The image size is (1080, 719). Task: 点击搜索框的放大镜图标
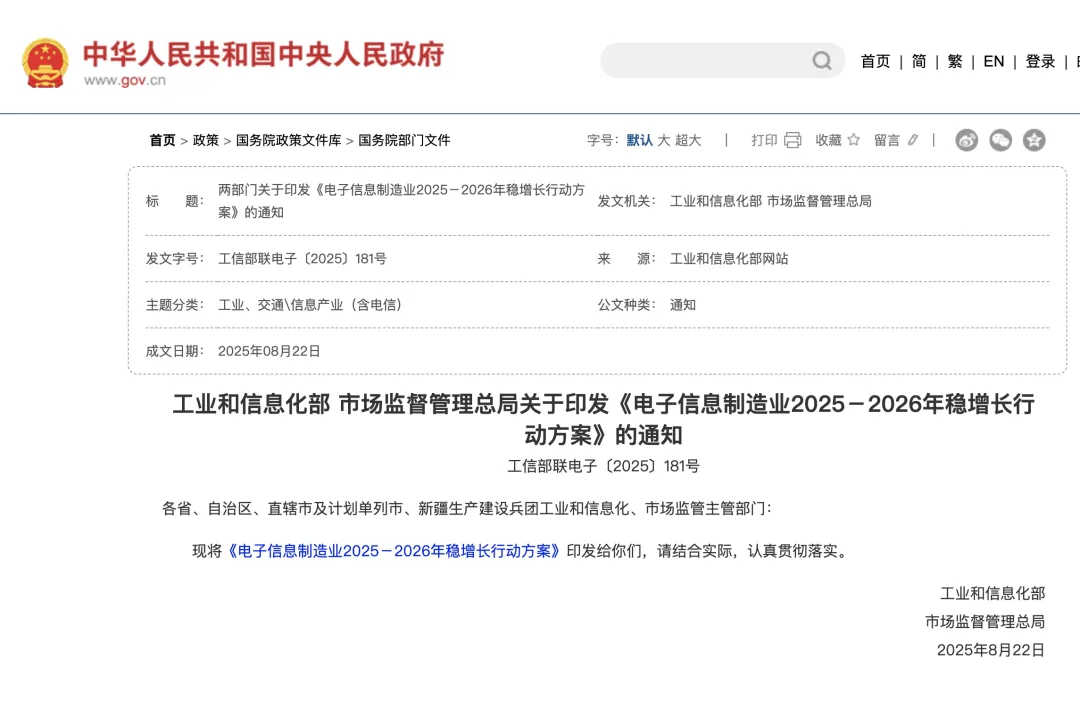coord(820,61)
